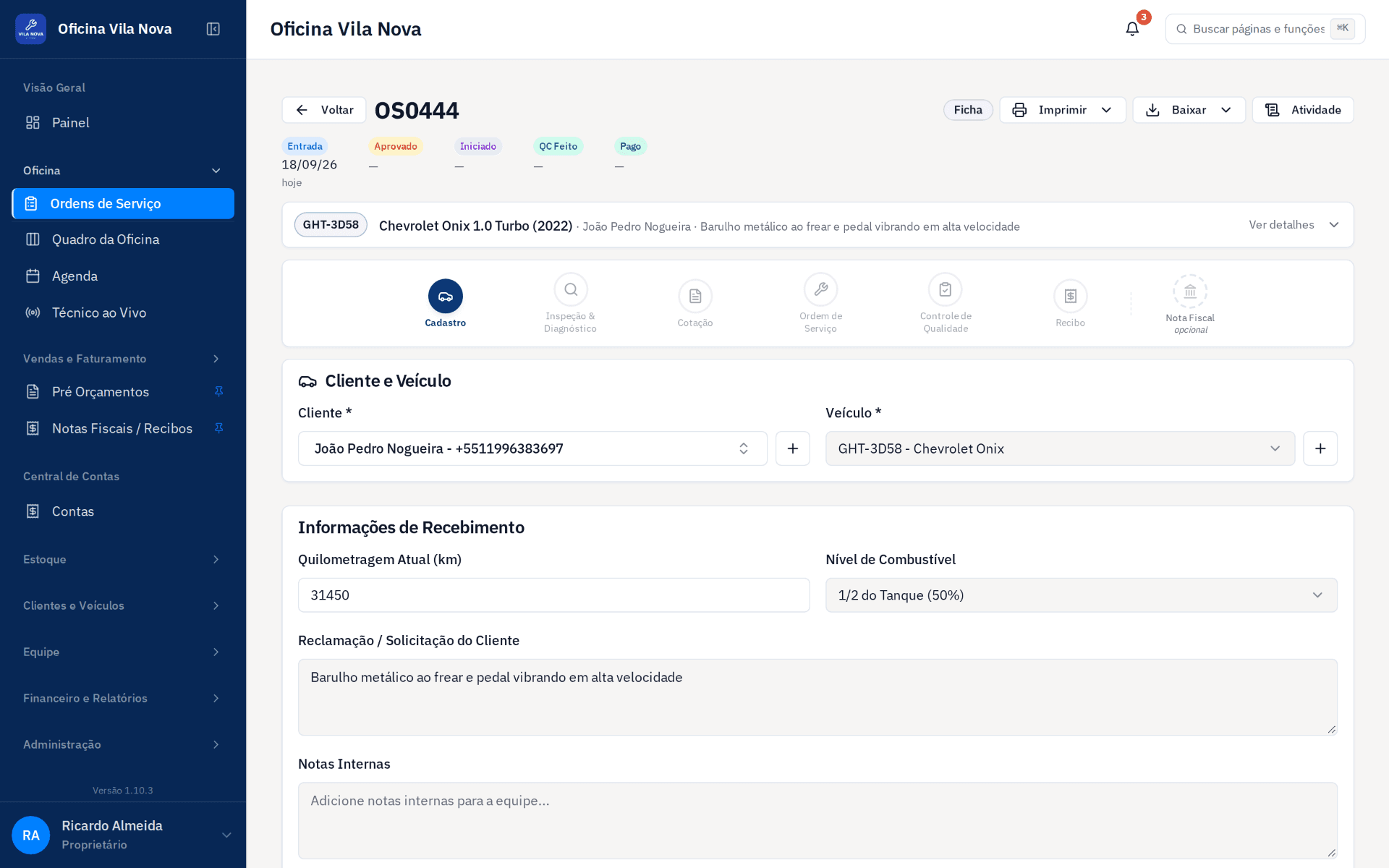Expand the Estoque section
The image size is (1389, 868).
[123, 559]
